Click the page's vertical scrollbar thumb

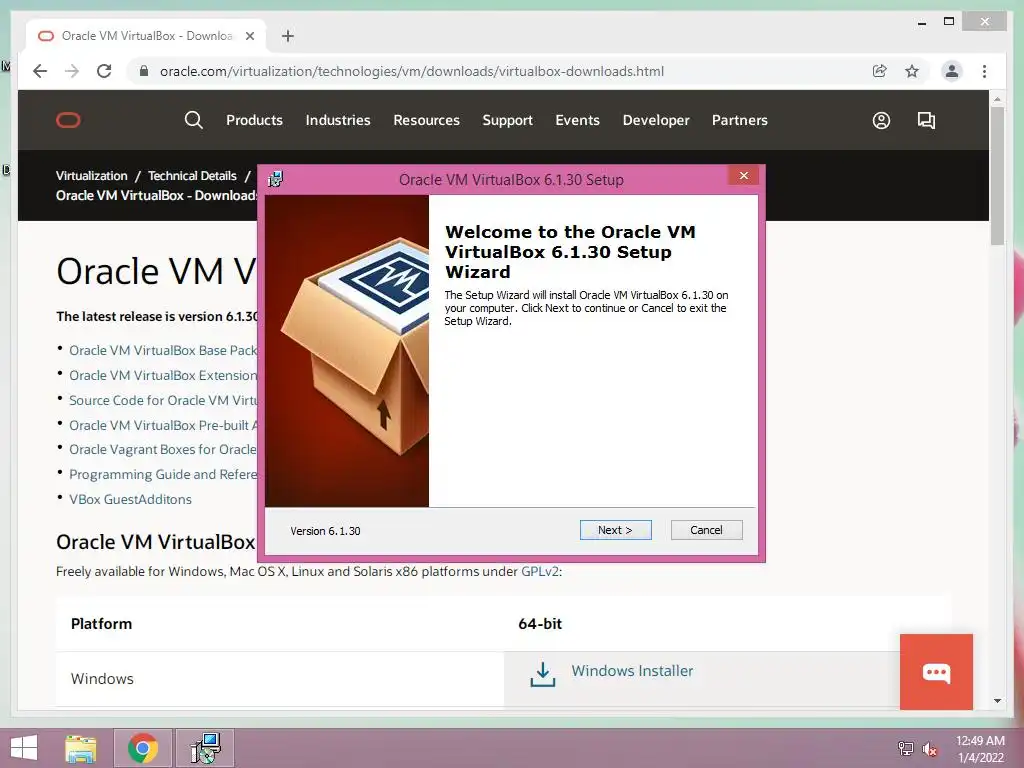[x=997, y=175]
